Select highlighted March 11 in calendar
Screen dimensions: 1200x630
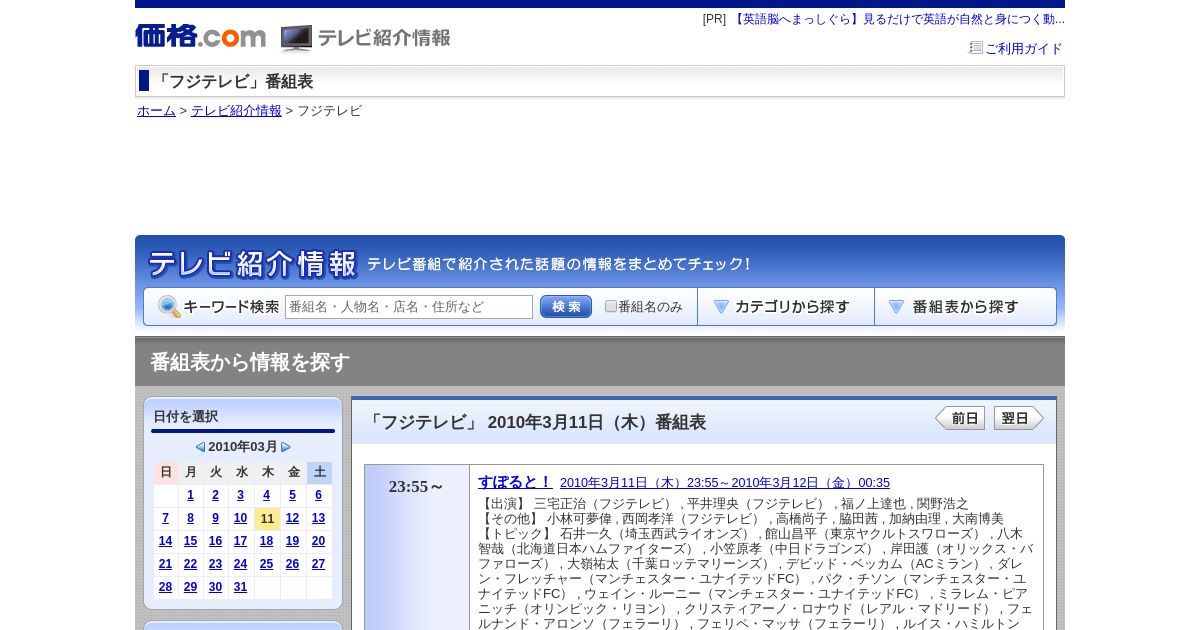point(267,518)
